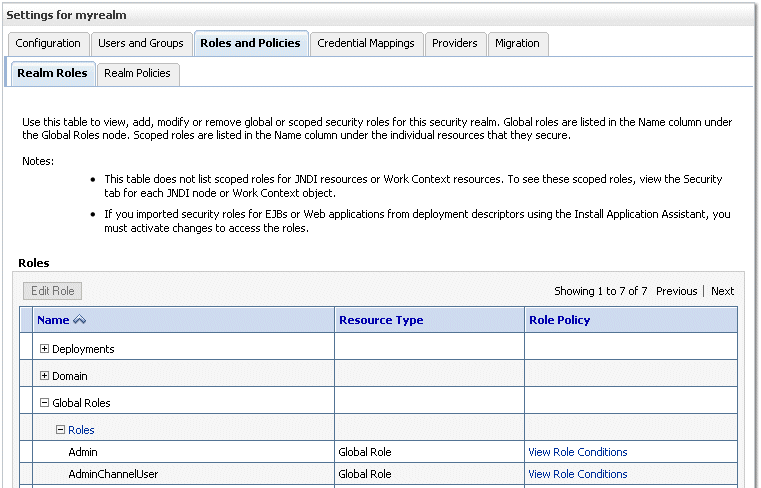761x488 pixels.
Task: View Role Conditions for AdminChannelUser
Action: tap(578, 474)
